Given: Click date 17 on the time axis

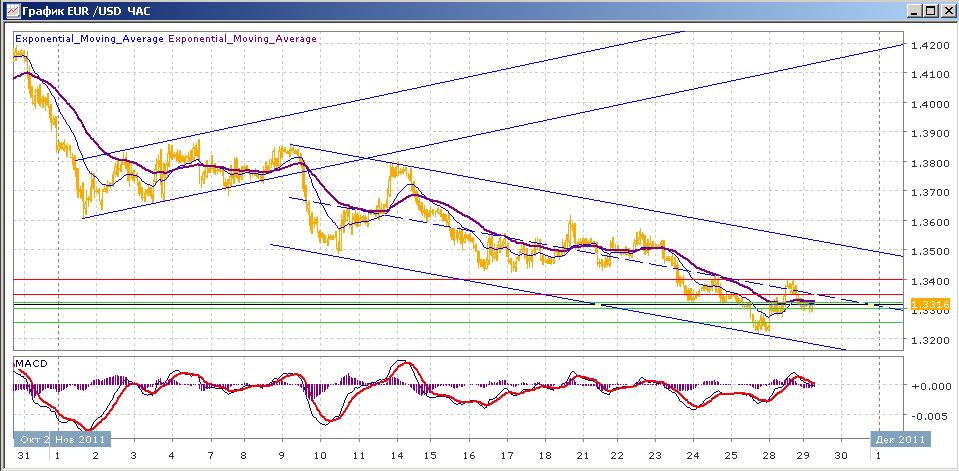Looking at the screenshot, I should (507, 456).
